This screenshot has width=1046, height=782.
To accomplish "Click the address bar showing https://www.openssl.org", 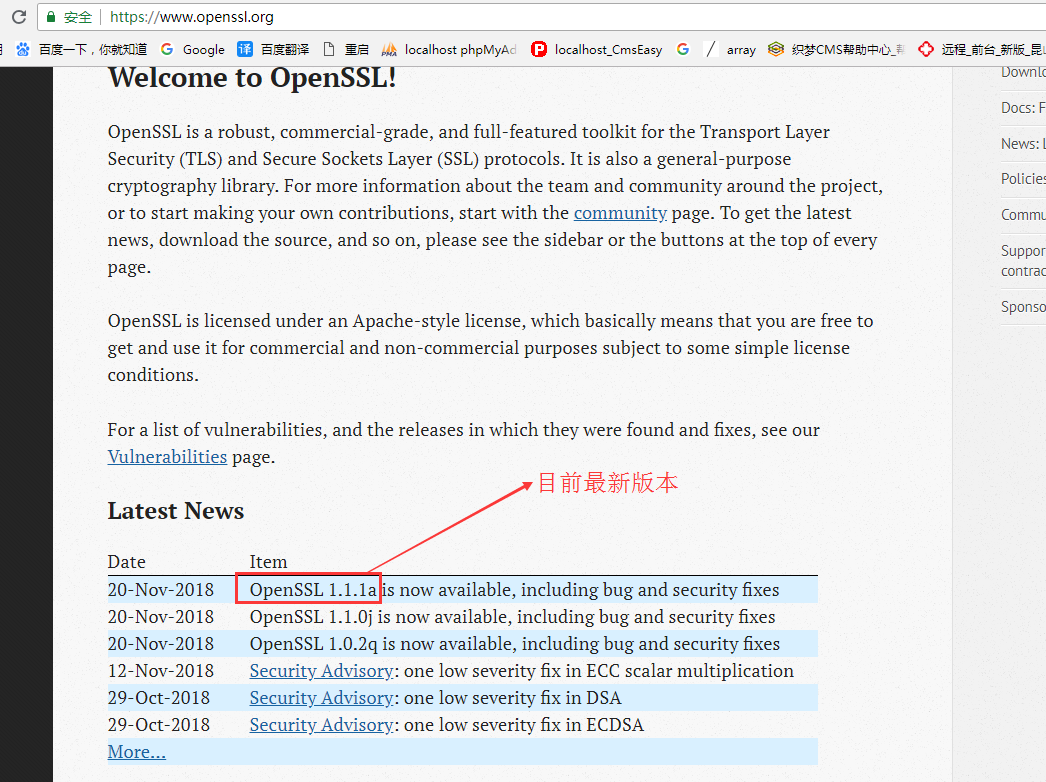I will point(542,17).
